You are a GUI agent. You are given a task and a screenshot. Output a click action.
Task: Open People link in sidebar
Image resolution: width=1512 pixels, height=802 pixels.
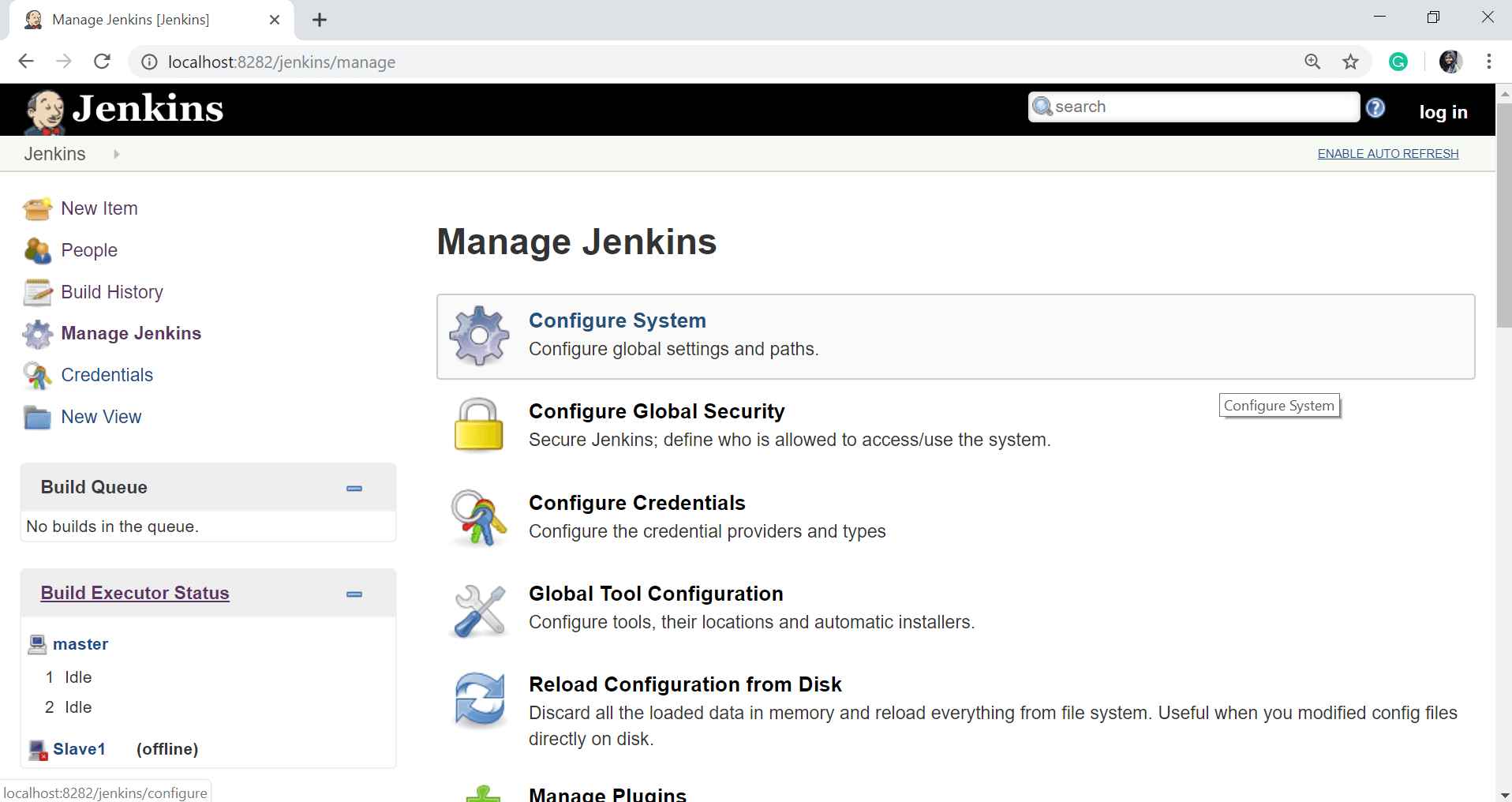tap(89, 250)
